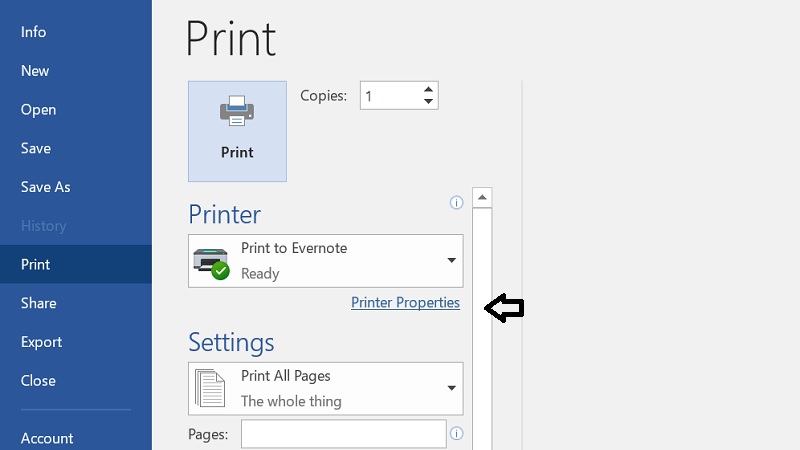Open the Share menu item
Screen dimensions: 800x450
(x=39, y=303)
